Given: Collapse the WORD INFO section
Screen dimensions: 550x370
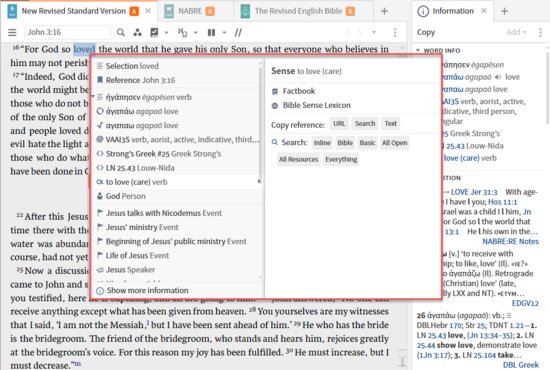Looking at the screenshot, I should pyautogui.click(x=418, y=51).
